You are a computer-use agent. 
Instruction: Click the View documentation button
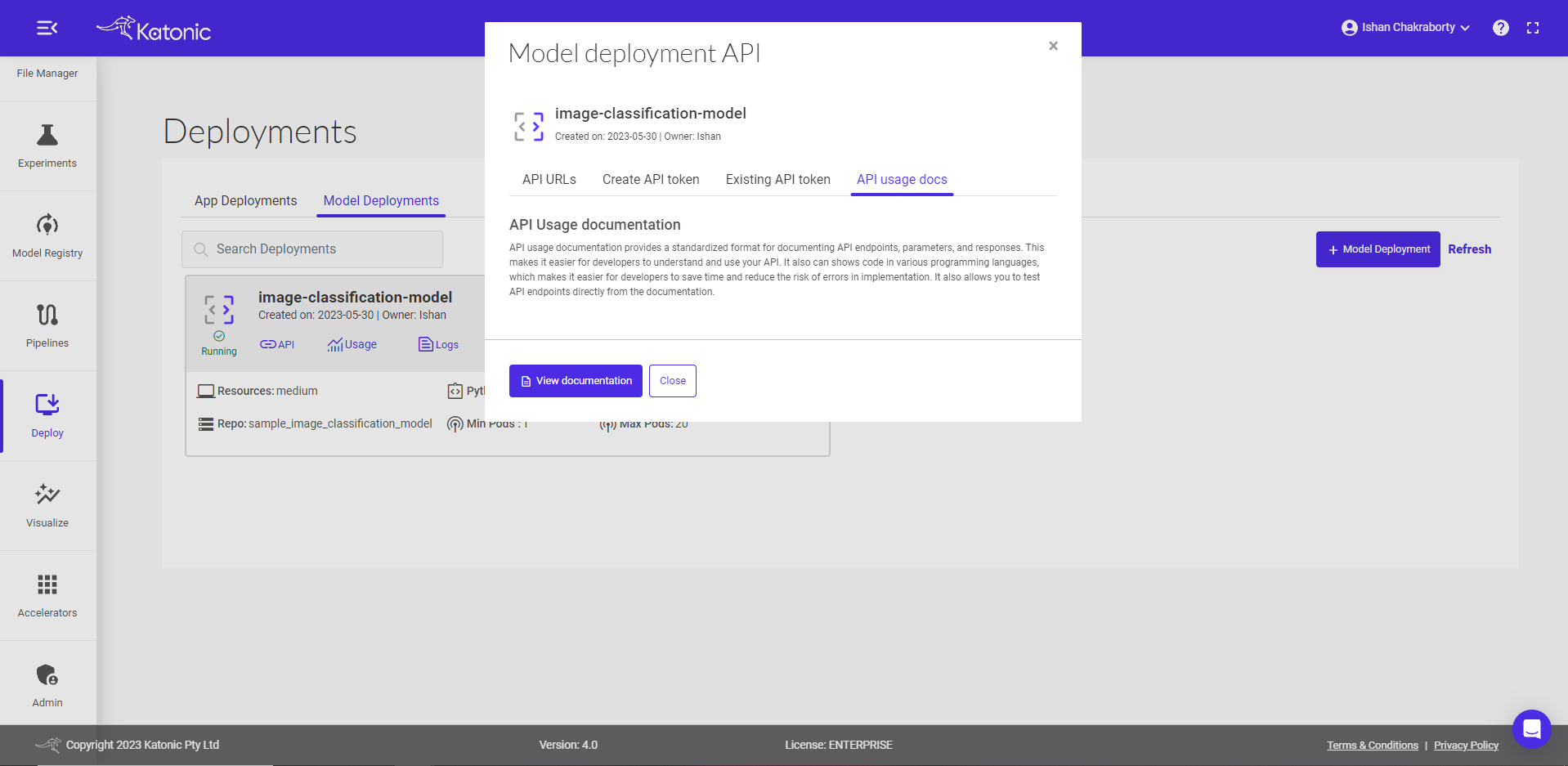point(576,381)
